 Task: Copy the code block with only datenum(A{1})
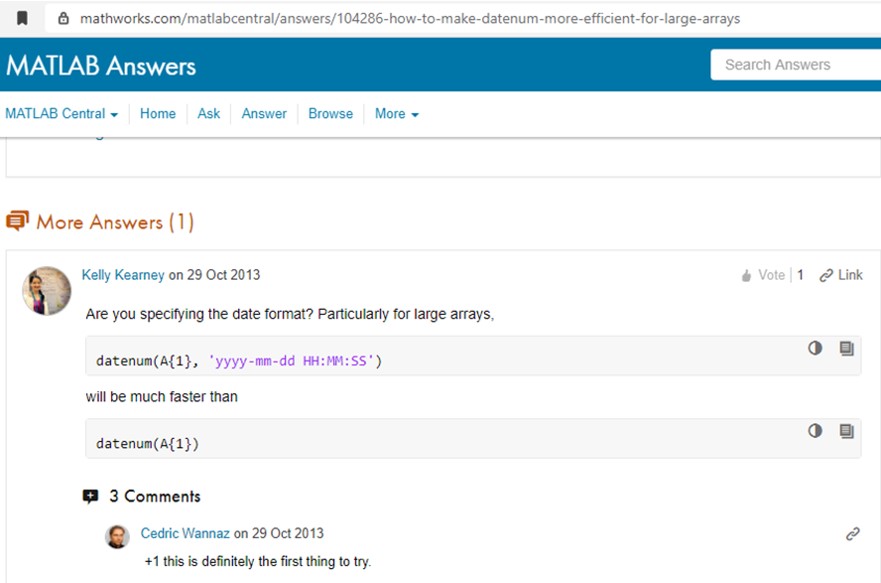tap(846, 430)
